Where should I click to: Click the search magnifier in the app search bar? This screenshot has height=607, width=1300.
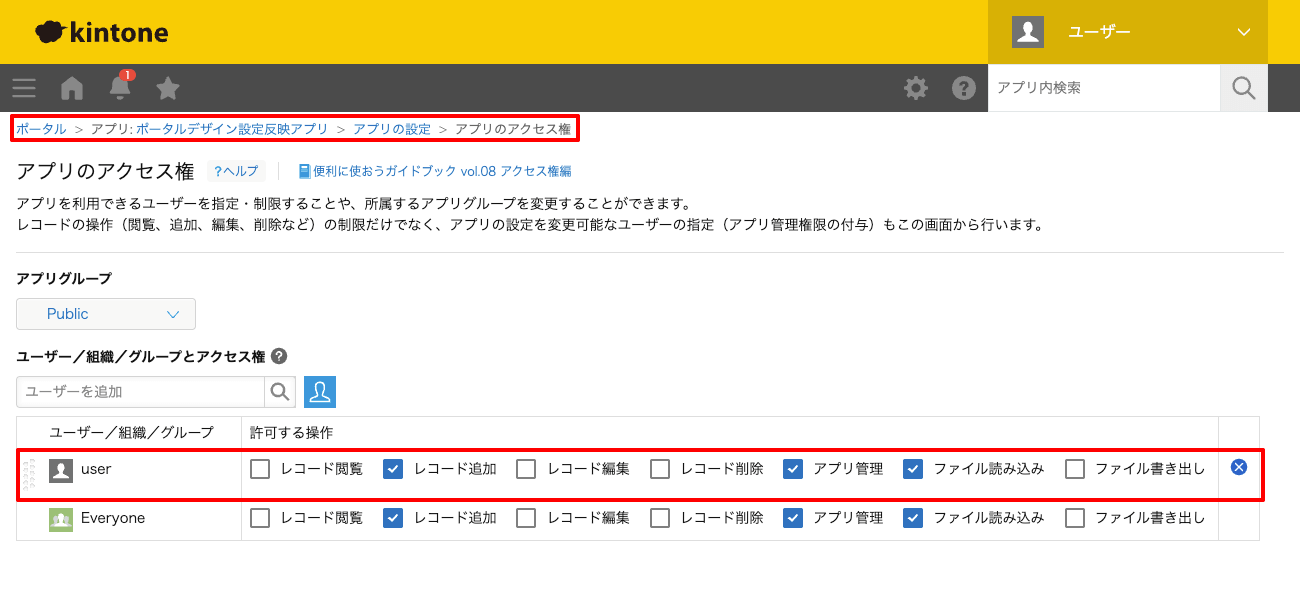point(1243,88)
